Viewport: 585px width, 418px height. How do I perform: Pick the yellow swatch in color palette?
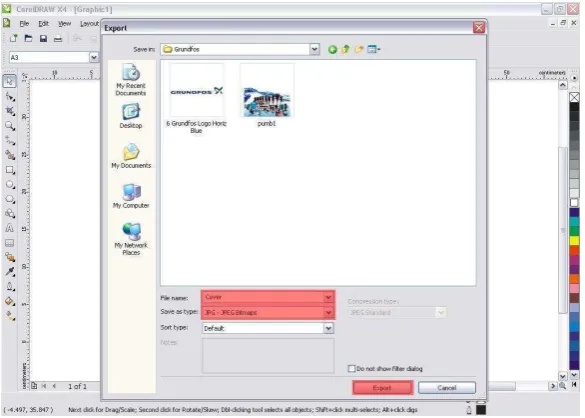pyautogui.click(x=574, y=240)
